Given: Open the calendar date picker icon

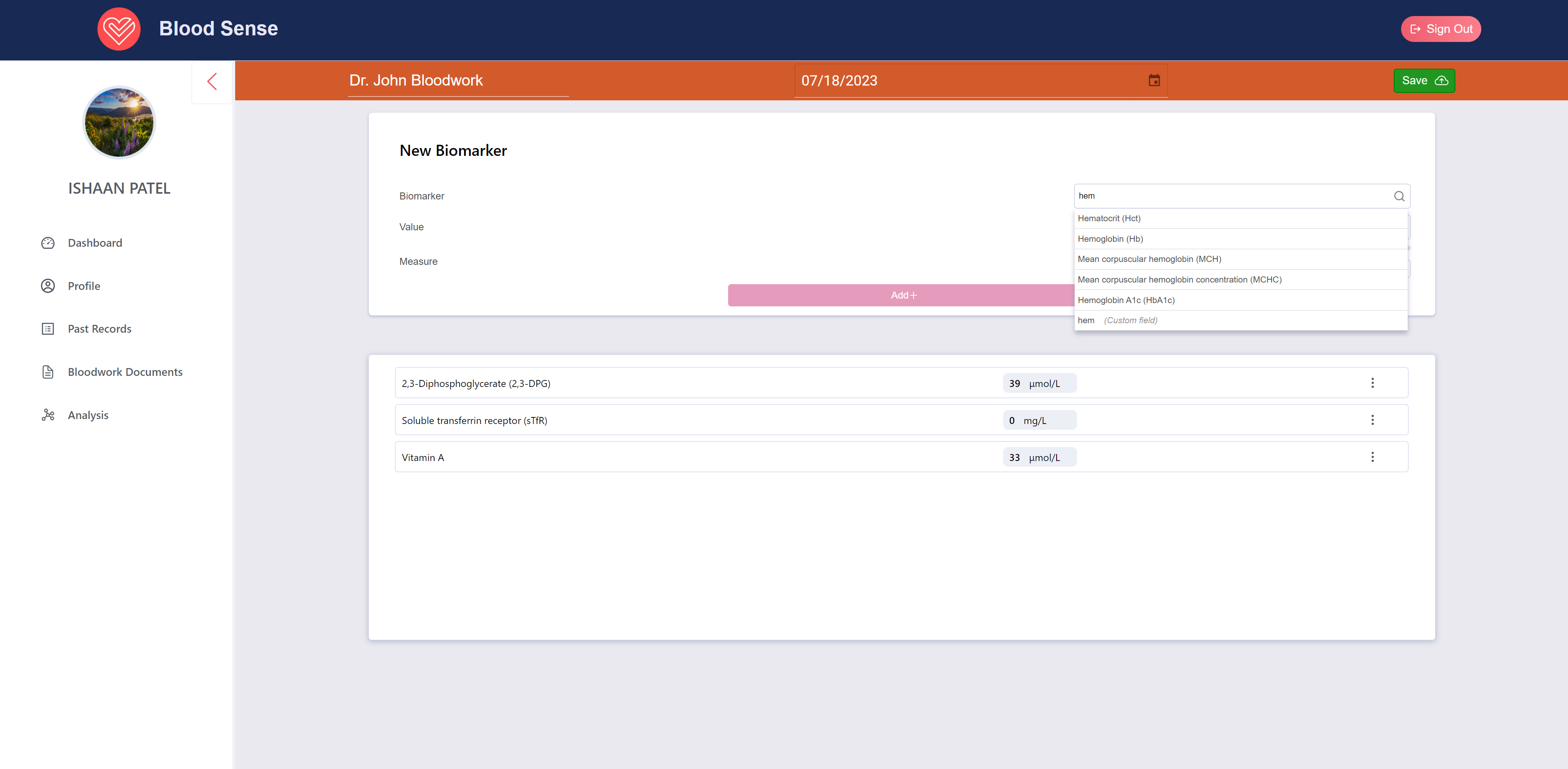Looking at the screenshot, I should tap(1154, 80).
